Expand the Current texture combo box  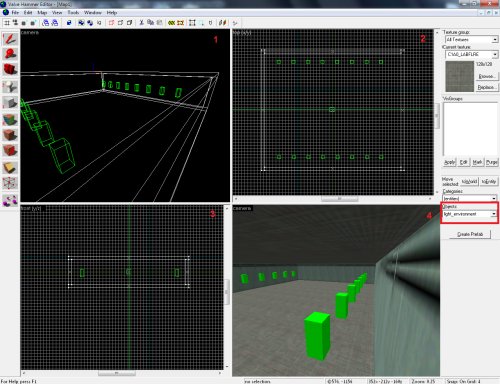471,54
